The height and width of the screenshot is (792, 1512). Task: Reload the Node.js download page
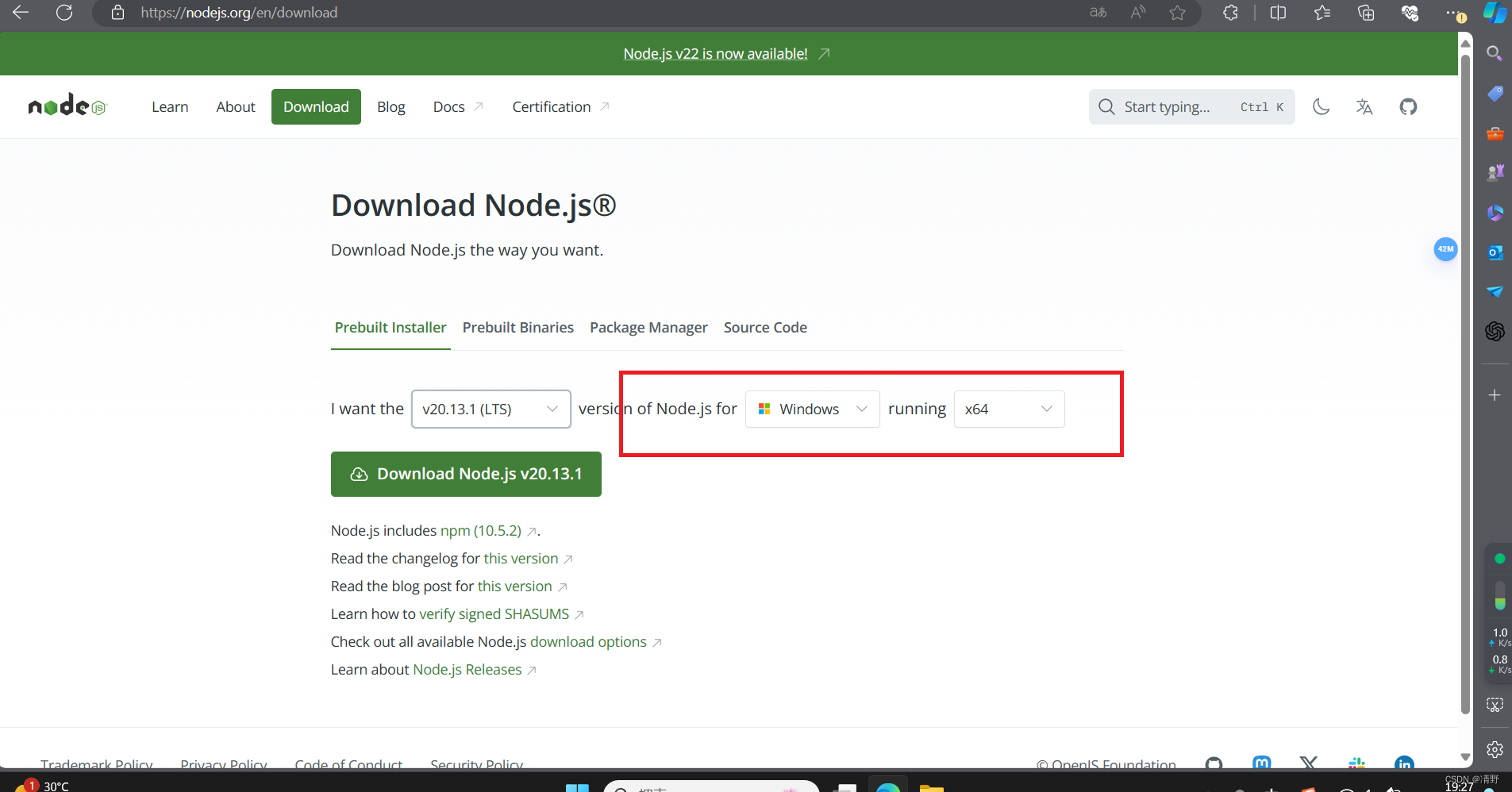(x=64, y=12)
